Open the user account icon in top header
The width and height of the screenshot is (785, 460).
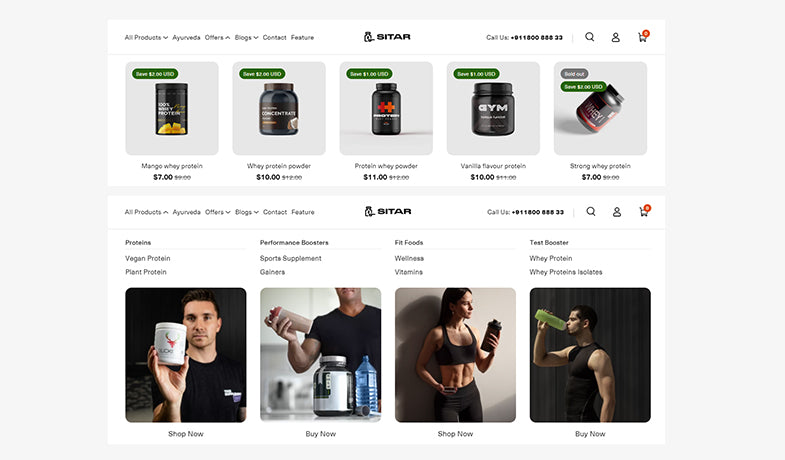pos(616,37)
